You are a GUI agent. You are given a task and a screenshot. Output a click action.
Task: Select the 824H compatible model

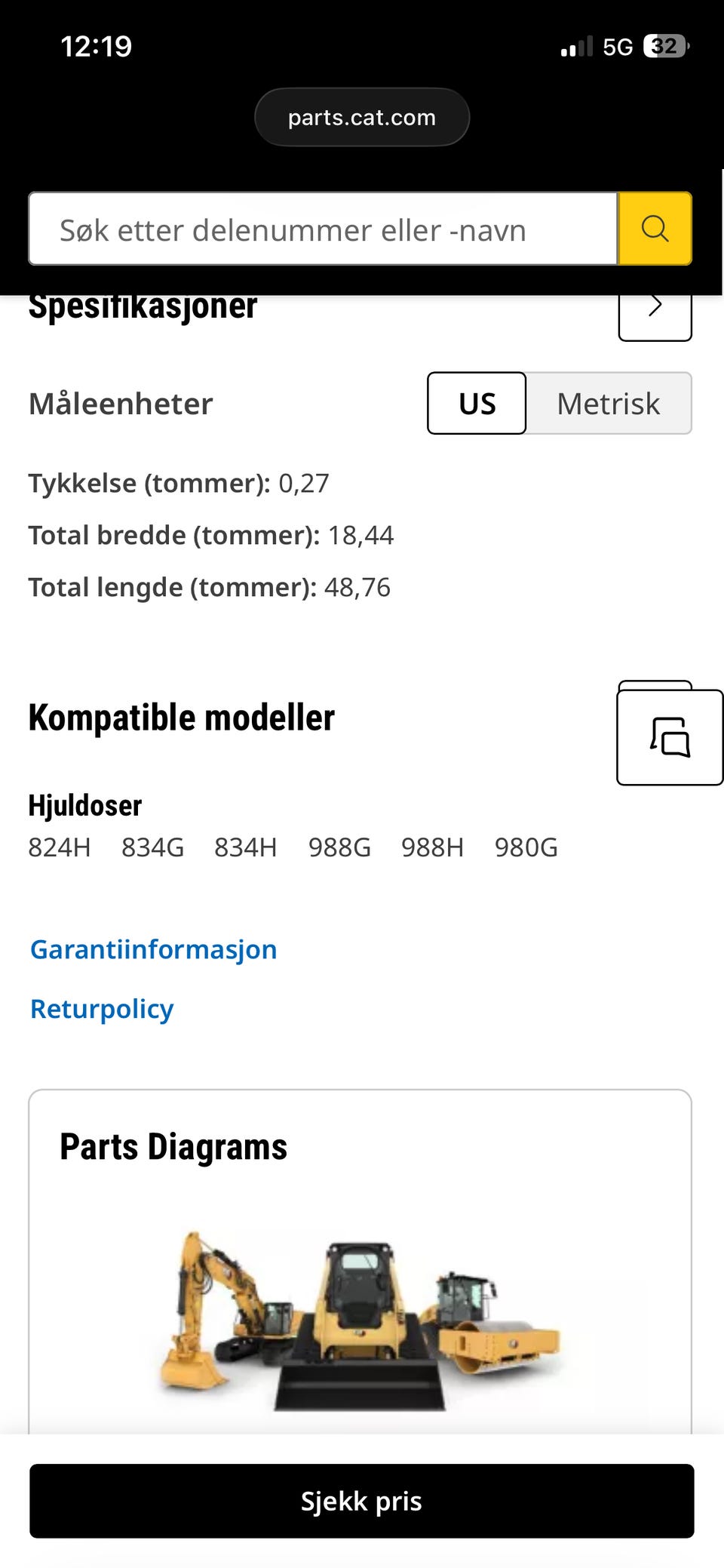pos(59,848)
